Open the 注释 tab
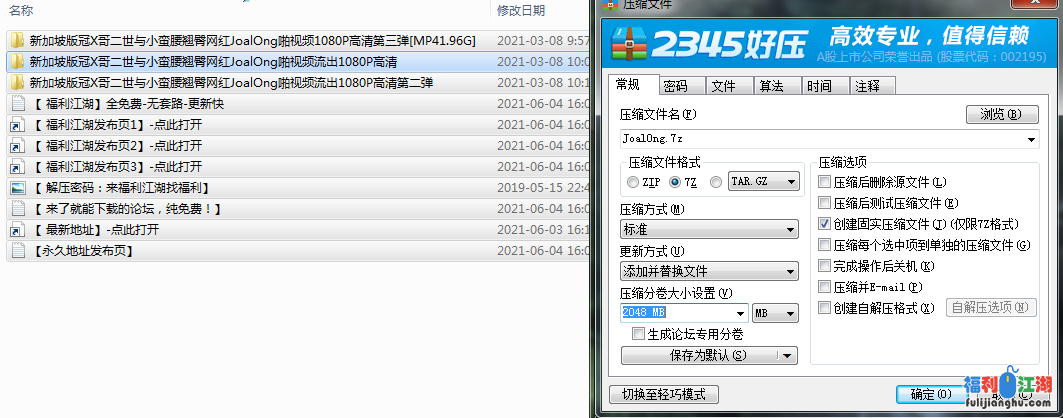This screenshot has width=1063, height=418. click(867, 86)
